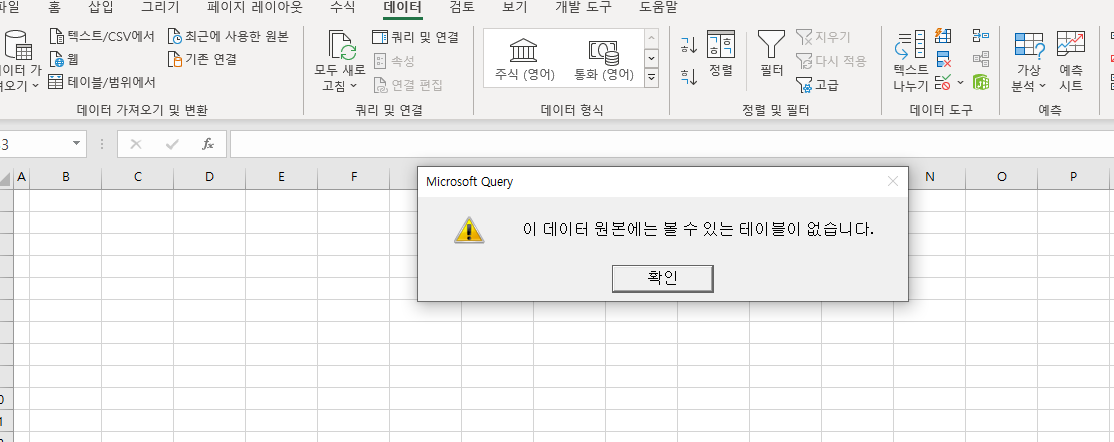Click the 웹 data source icon
Screen dimensions: 1114x442
click(57, 59)
